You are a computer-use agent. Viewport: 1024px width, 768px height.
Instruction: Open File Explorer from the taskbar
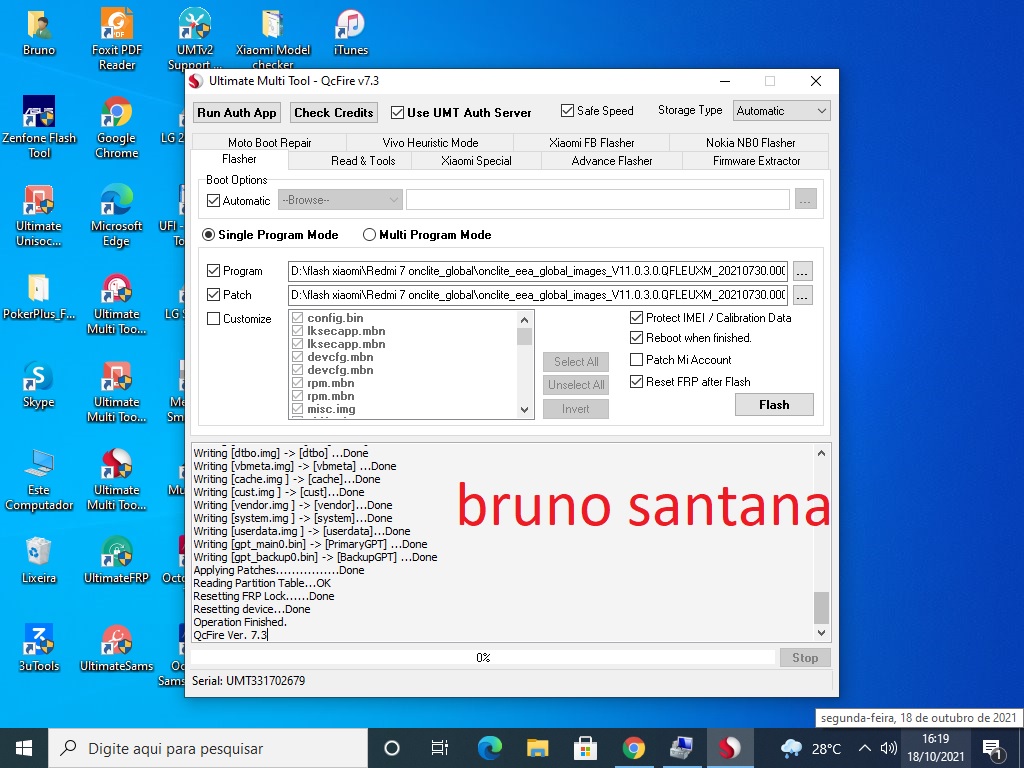(x=538, y=747)
